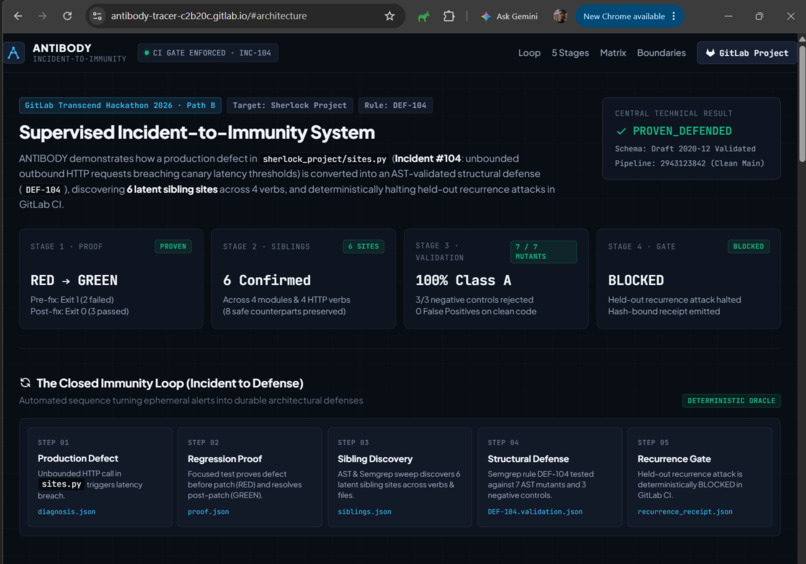806x564 pixels.
Task: Click the GitLab fox icon in the GitLab Project button
Action: (710, 53)
